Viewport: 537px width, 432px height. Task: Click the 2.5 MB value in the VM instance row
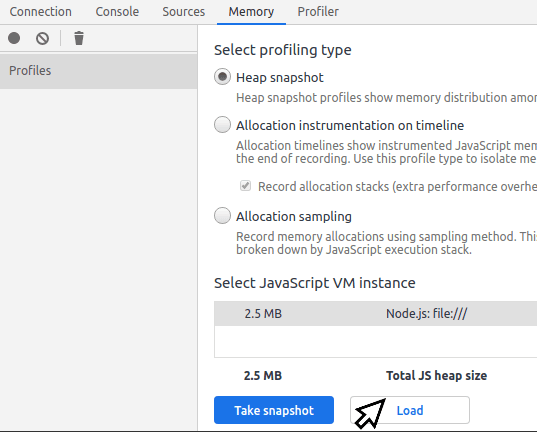(263, 314)
